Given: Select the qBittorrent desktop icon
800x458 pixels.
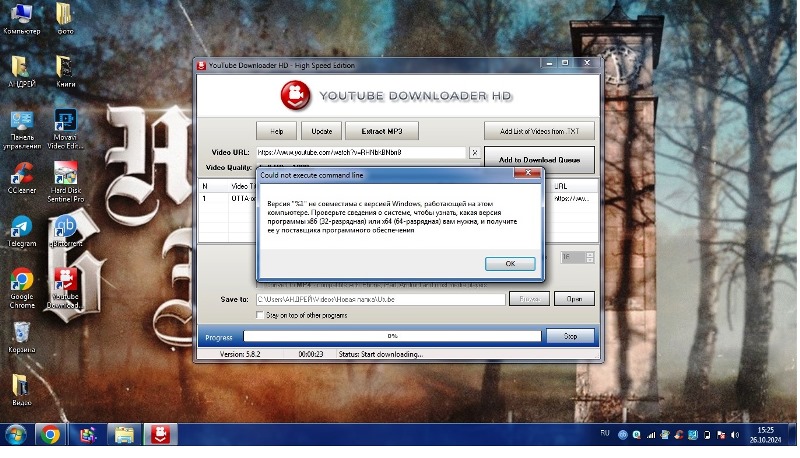Looking at the screenshot, I should 65,232.
